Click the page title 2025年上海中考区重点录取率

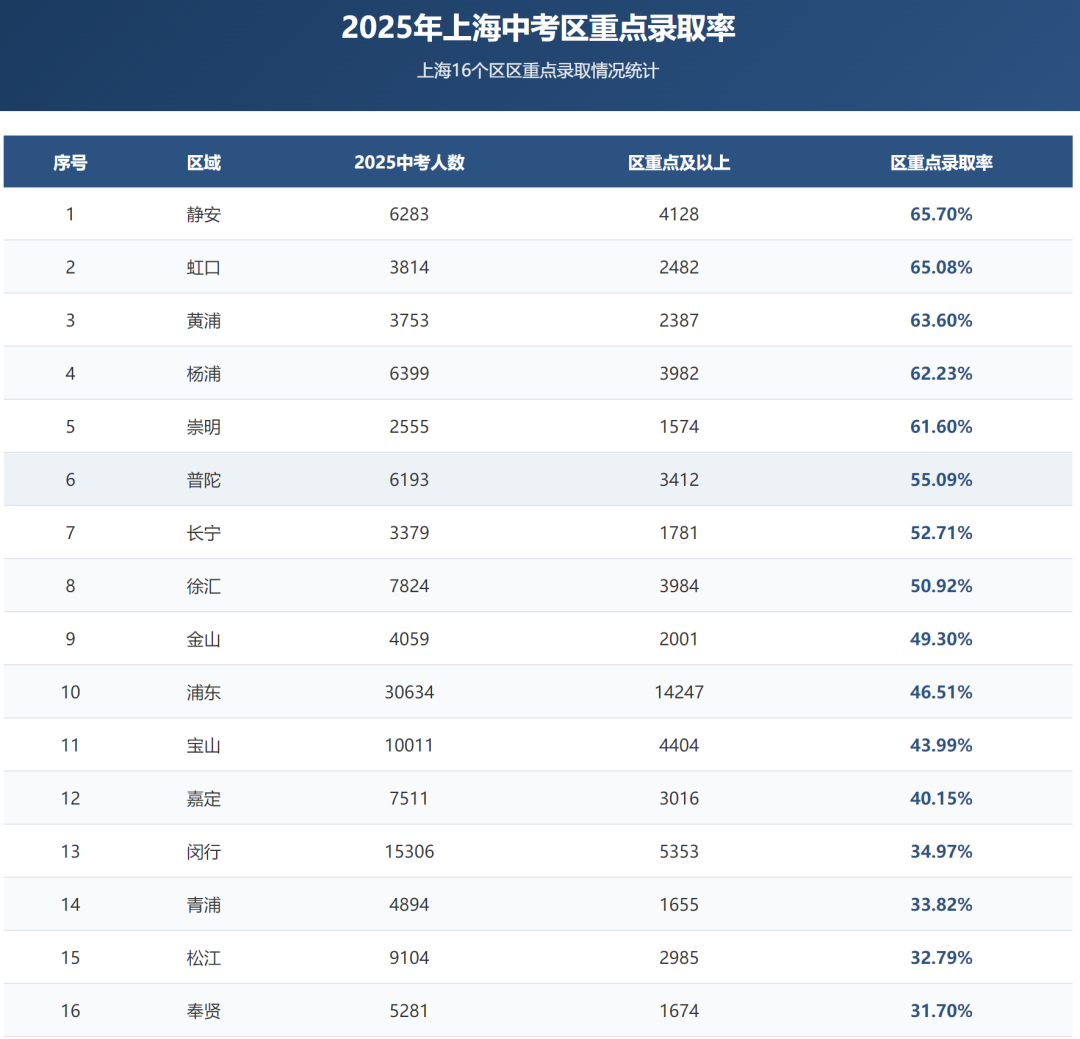539,28
